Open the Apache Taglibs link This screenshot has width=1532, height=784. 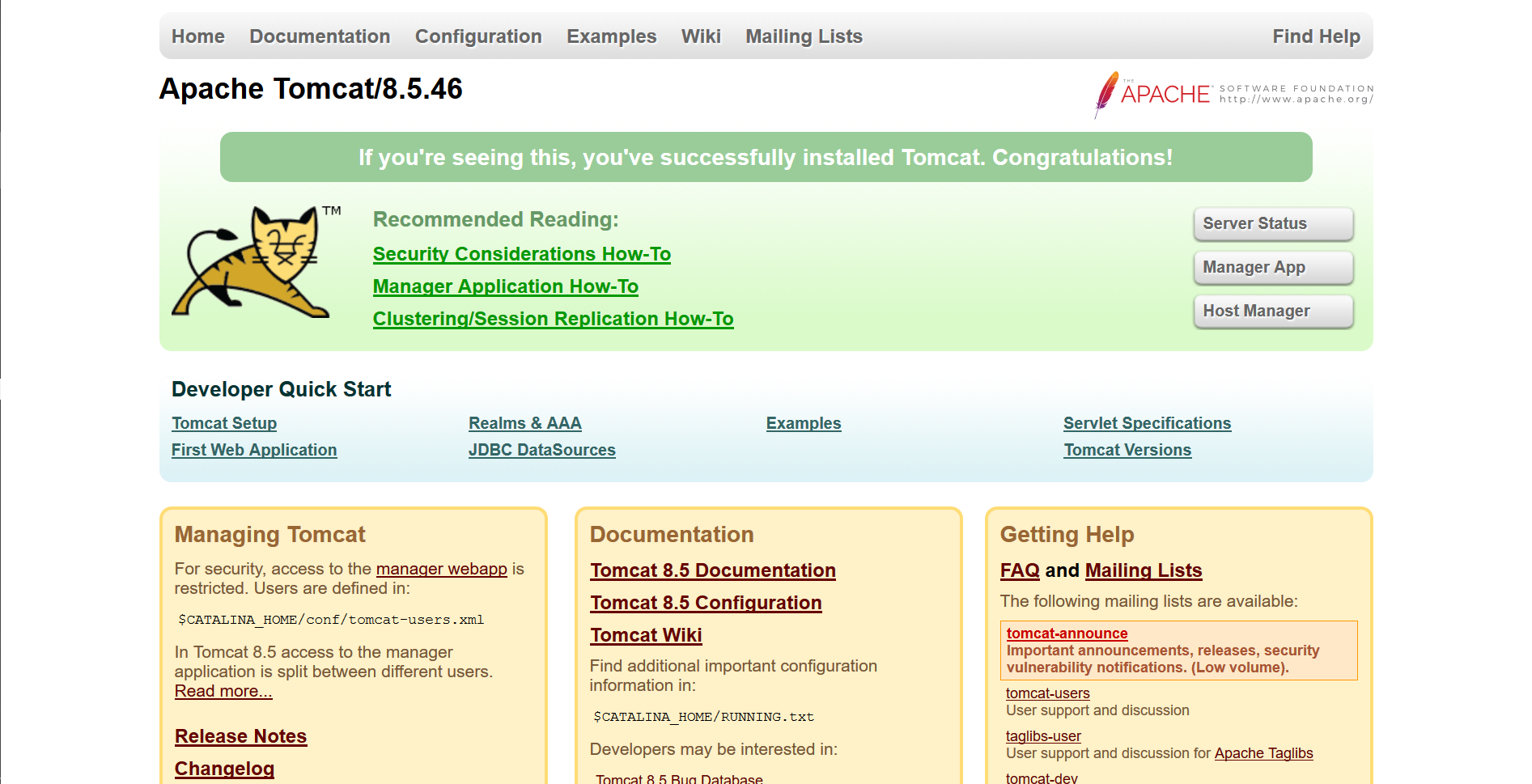[x=1263, y=753]
